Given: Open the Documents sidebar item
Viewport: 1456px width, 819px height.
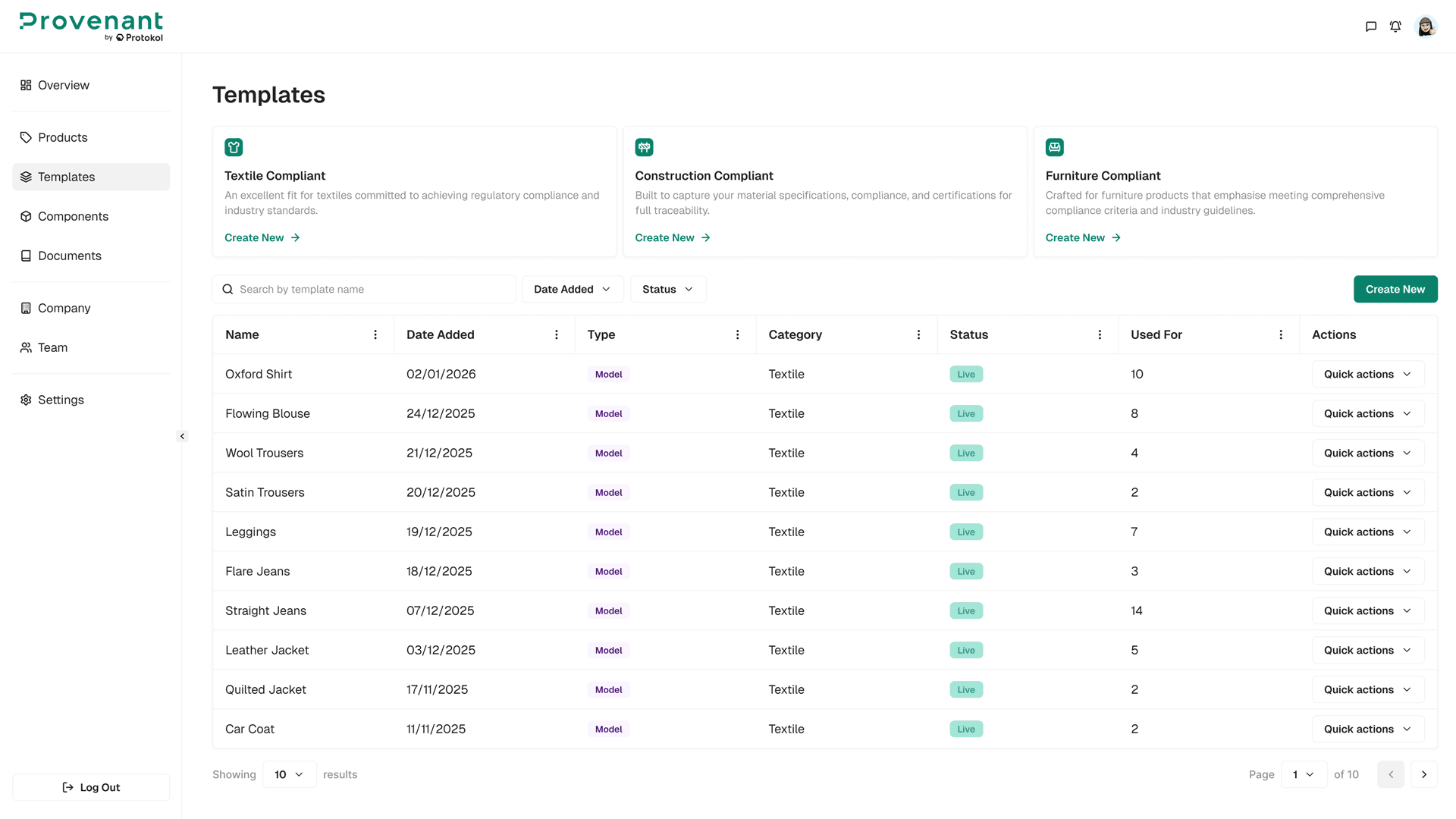Looking at the screenshot, I should (x=69, y=256).
